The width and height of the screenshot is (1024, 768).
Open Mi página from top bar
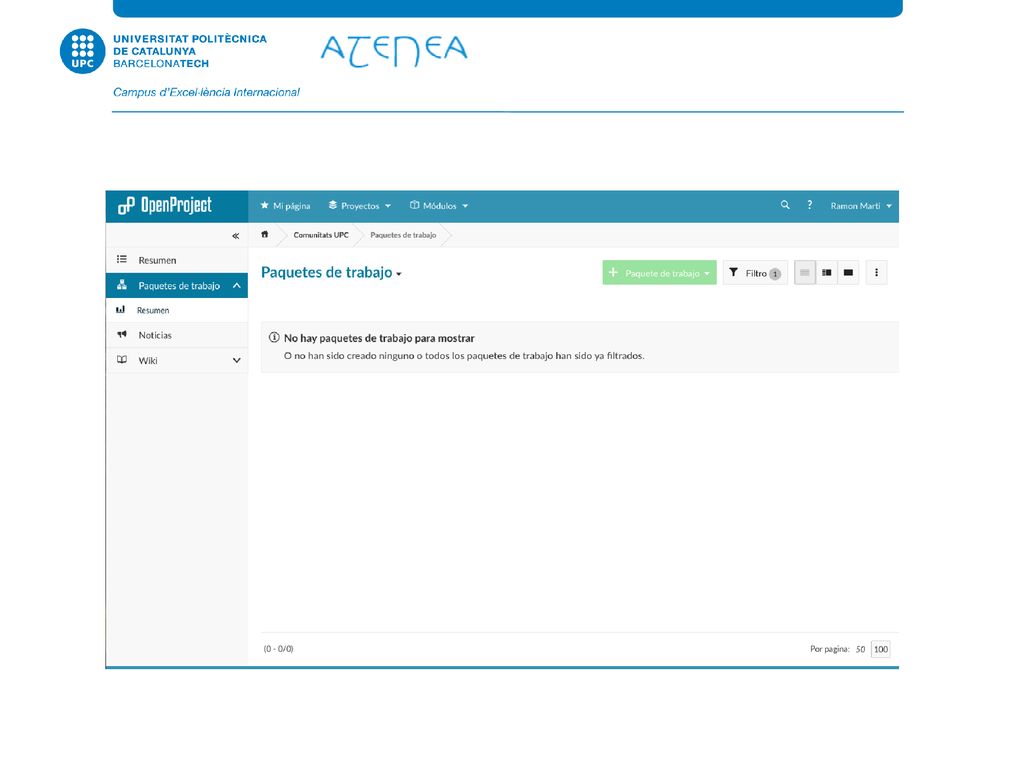285,206
